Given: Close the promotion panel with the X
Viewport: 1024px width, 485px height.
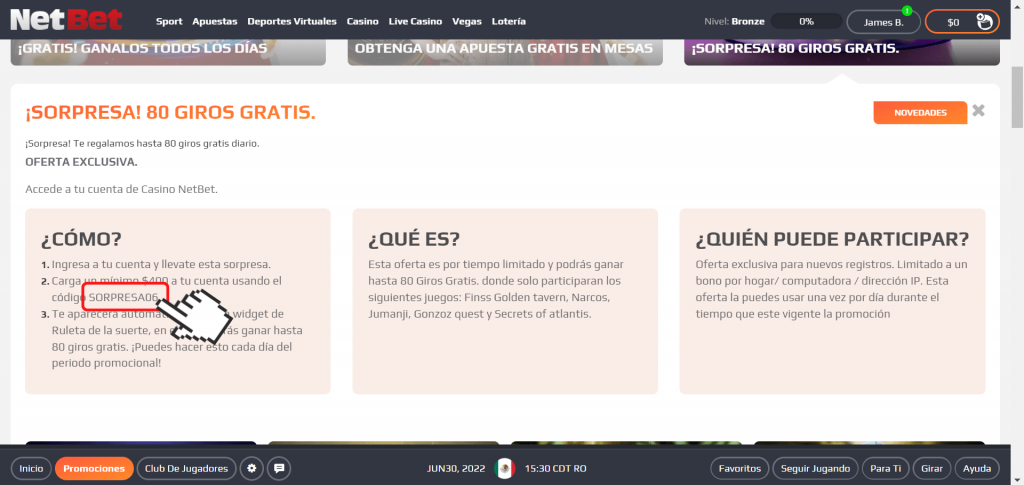Looking at the screenshot, I should 978,110.
